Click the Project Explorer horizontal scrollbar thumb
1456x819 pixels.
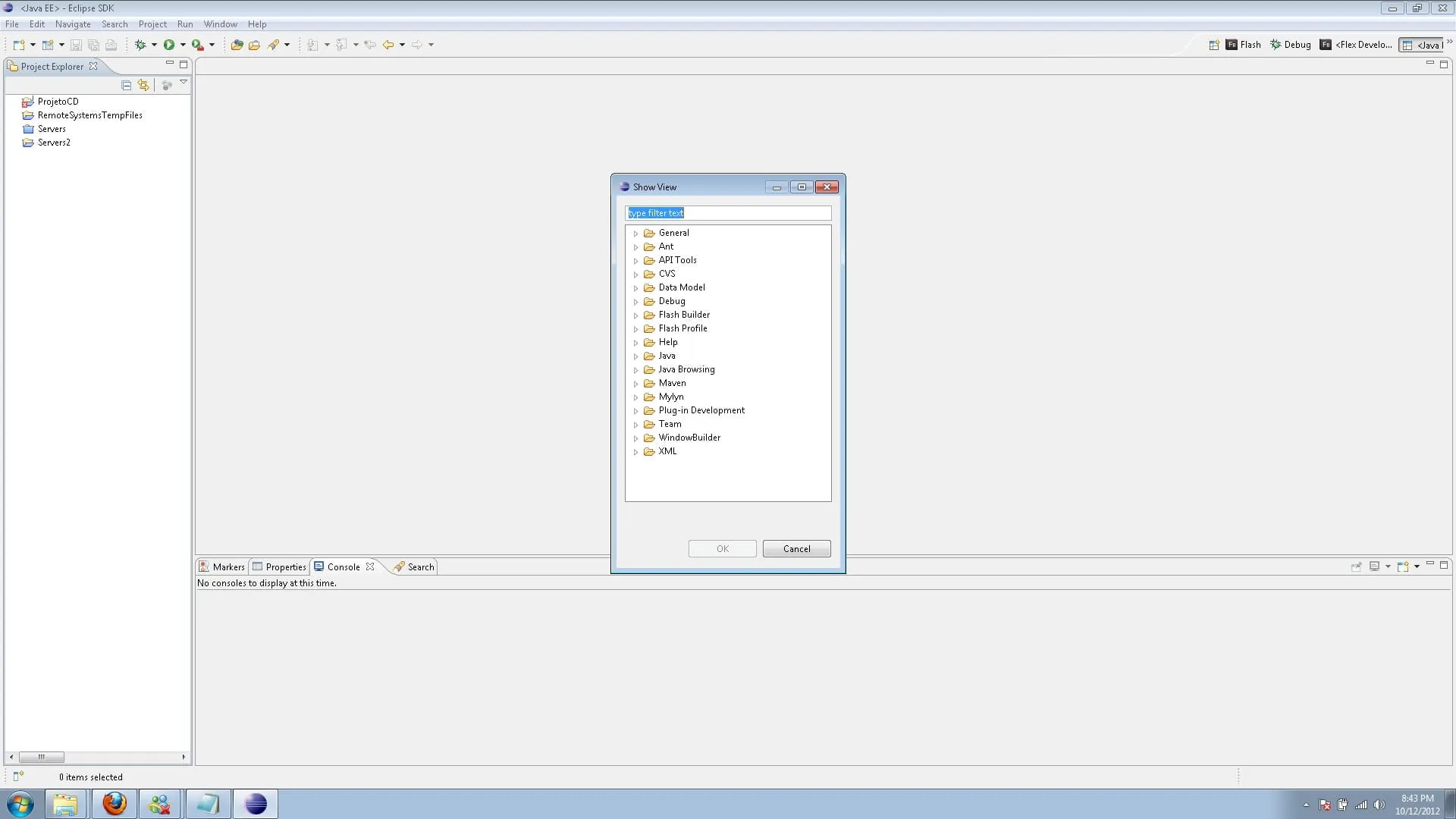[x=42, y=757]
